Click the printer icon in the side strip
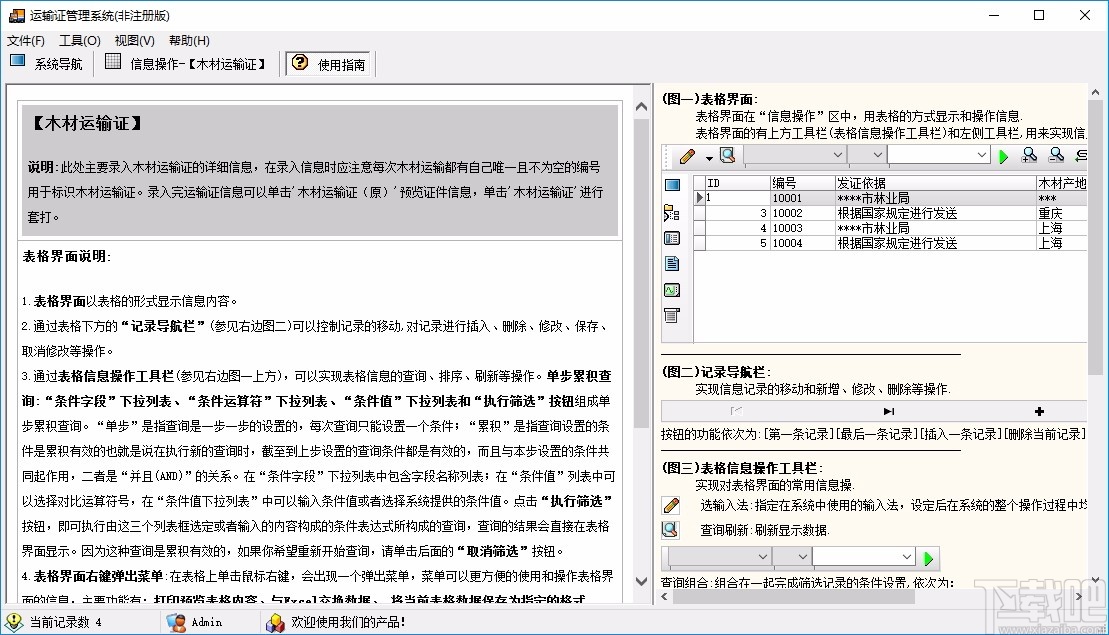Viewport: 1109px width, 635px height. click(x=670, y=314)
